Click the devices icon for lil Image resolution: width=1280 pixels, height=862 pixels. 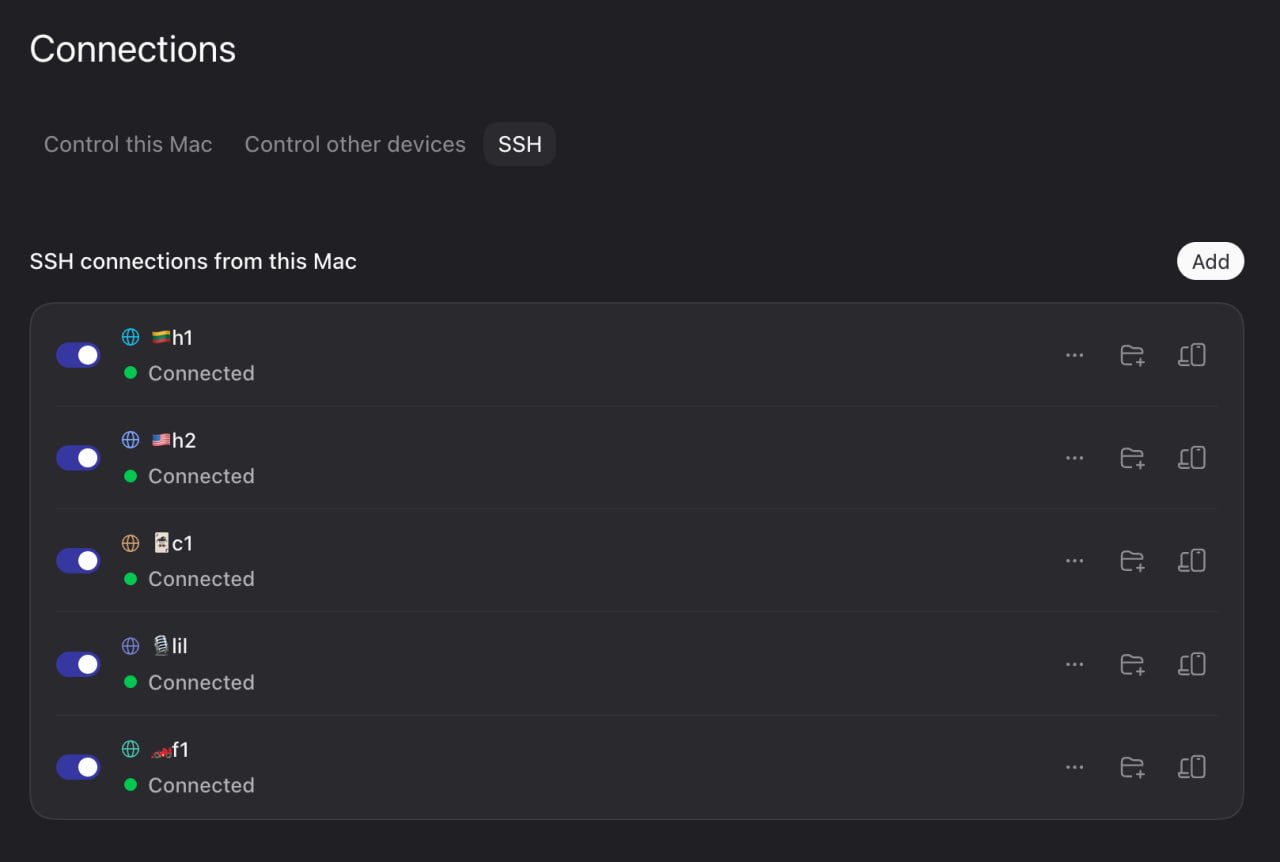[x=1192, y=664]
